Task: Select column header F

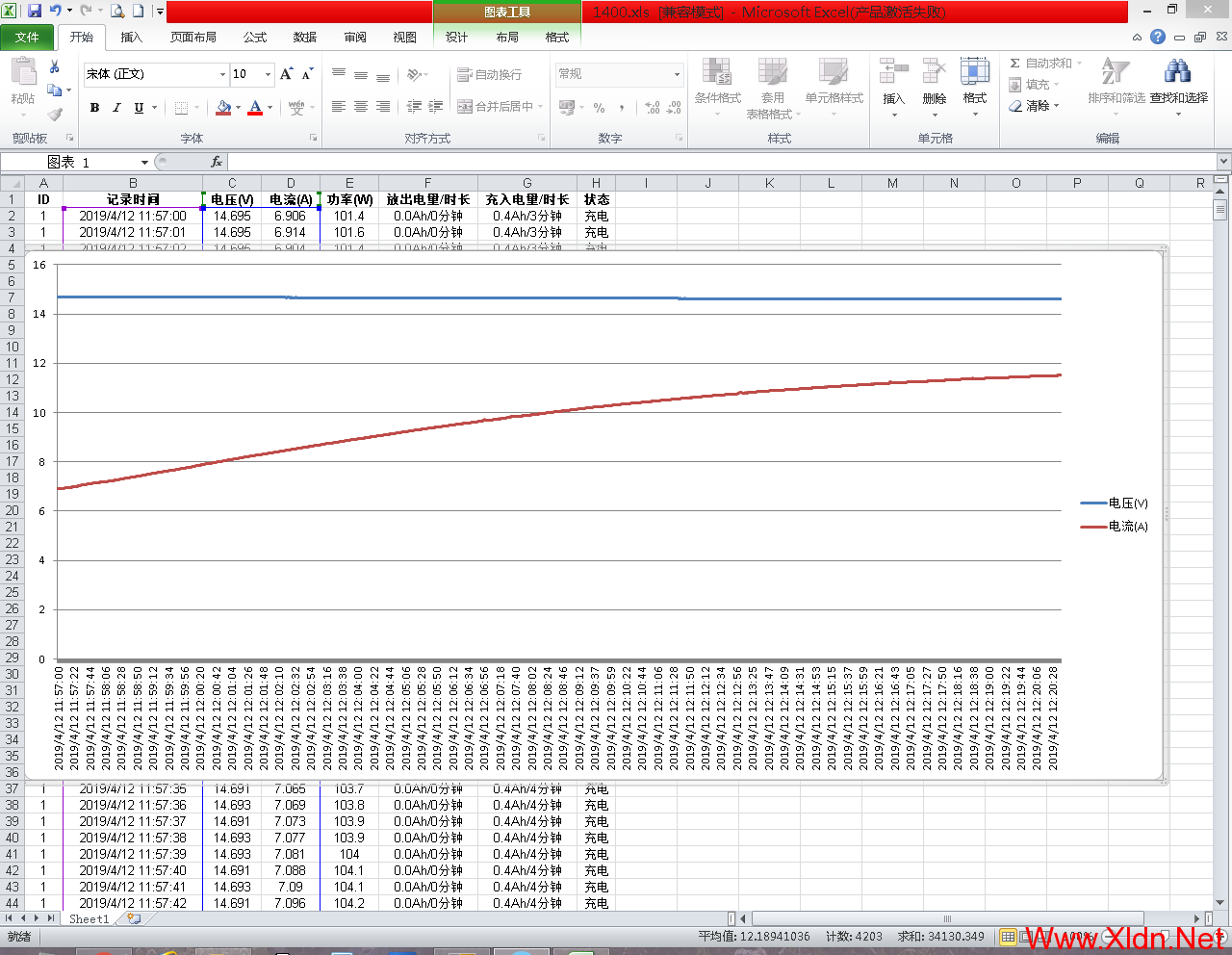Action: 427,183
